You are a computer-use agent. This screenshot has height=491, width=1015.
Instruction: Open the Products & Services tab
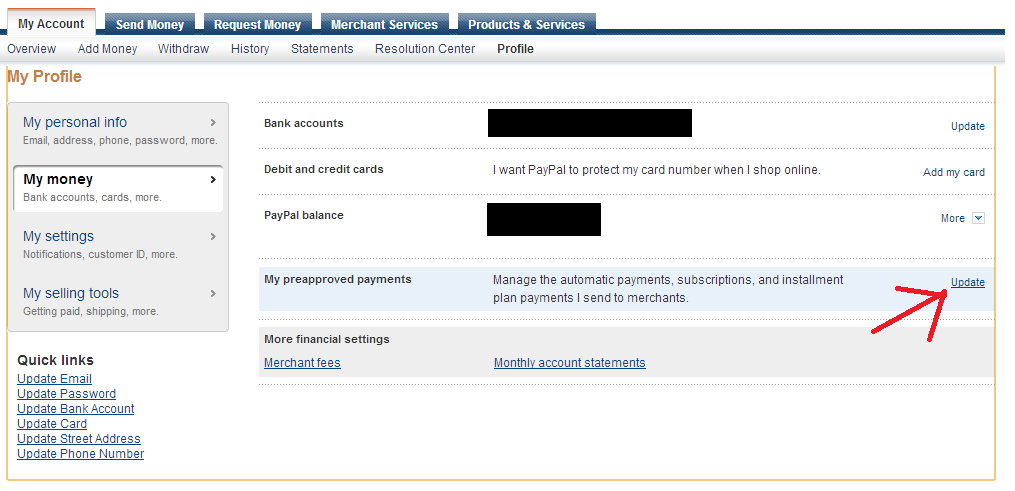point(526,24)
